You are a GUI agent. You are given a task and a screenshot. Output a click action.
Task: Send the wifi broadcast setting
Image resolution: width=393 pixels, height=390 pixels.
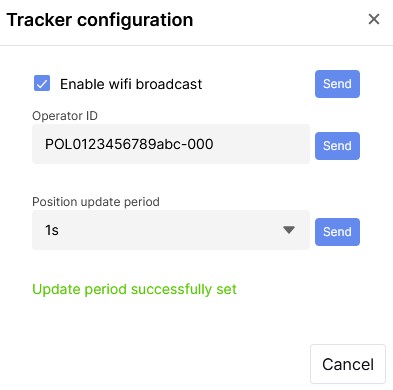337,84
